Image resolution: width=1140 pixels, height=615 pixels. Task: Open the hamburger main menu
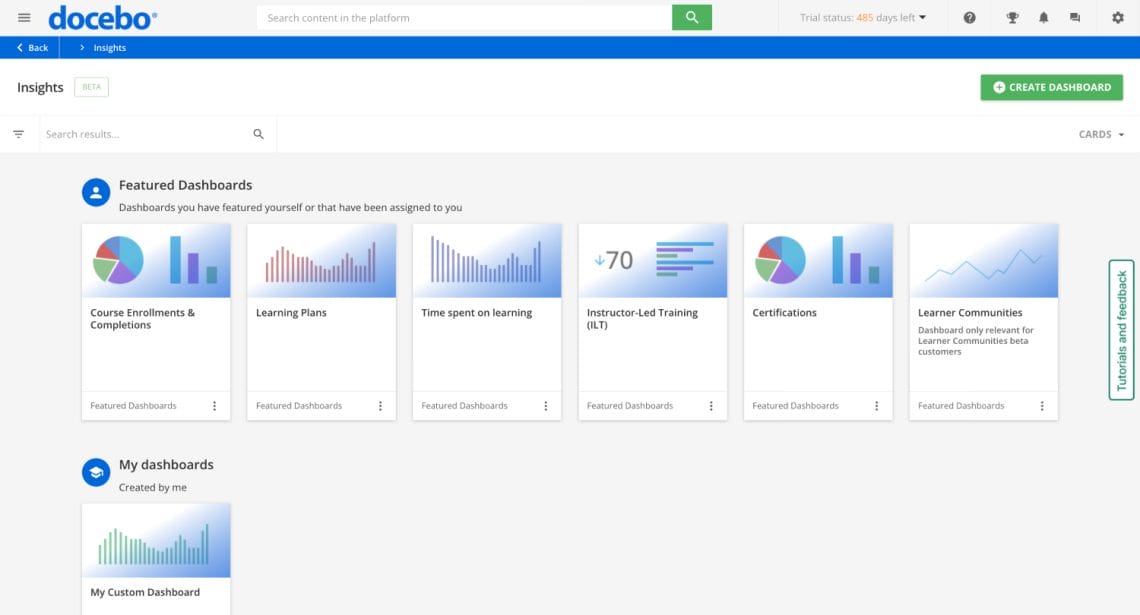click(x=24, y=18)
